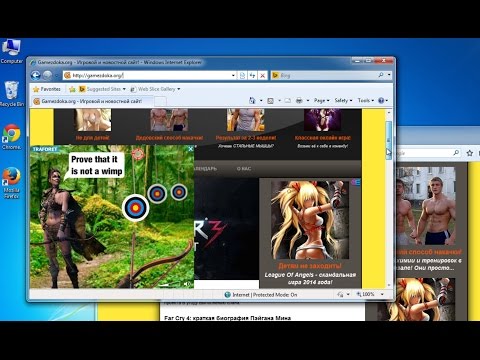Open the 'КАЛЕНДАРЬ' site navigation item

pos(205,169)
